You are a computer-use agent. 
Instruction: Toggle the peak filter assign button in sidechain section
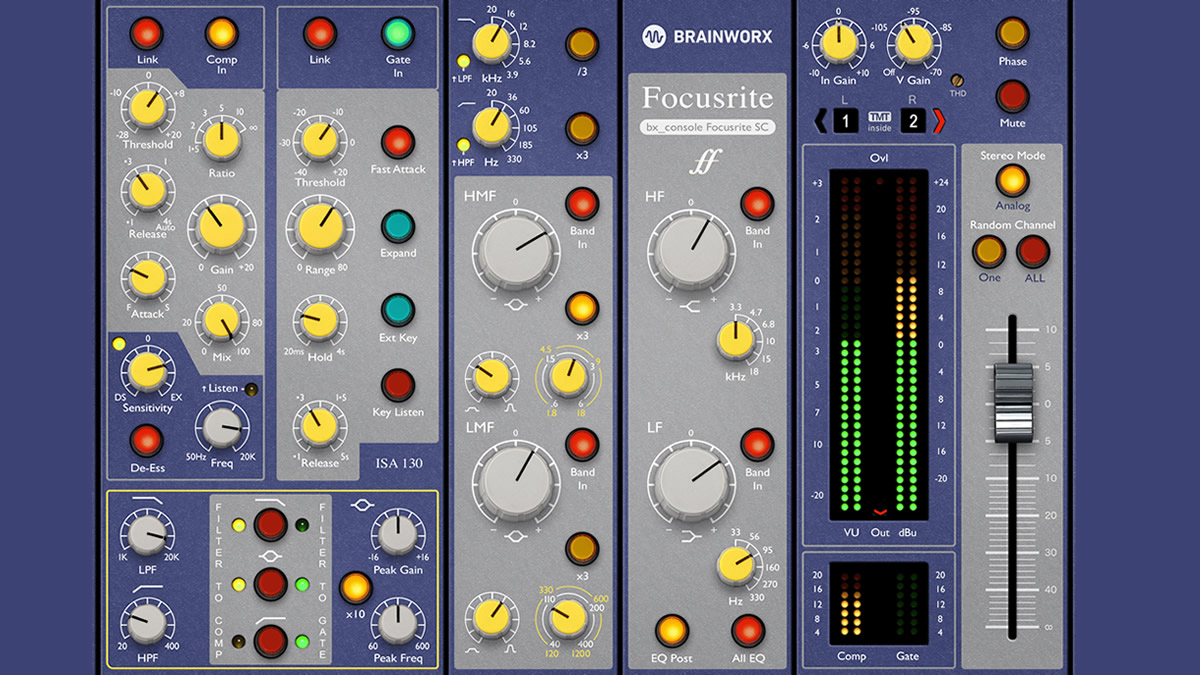pos(271,583)
